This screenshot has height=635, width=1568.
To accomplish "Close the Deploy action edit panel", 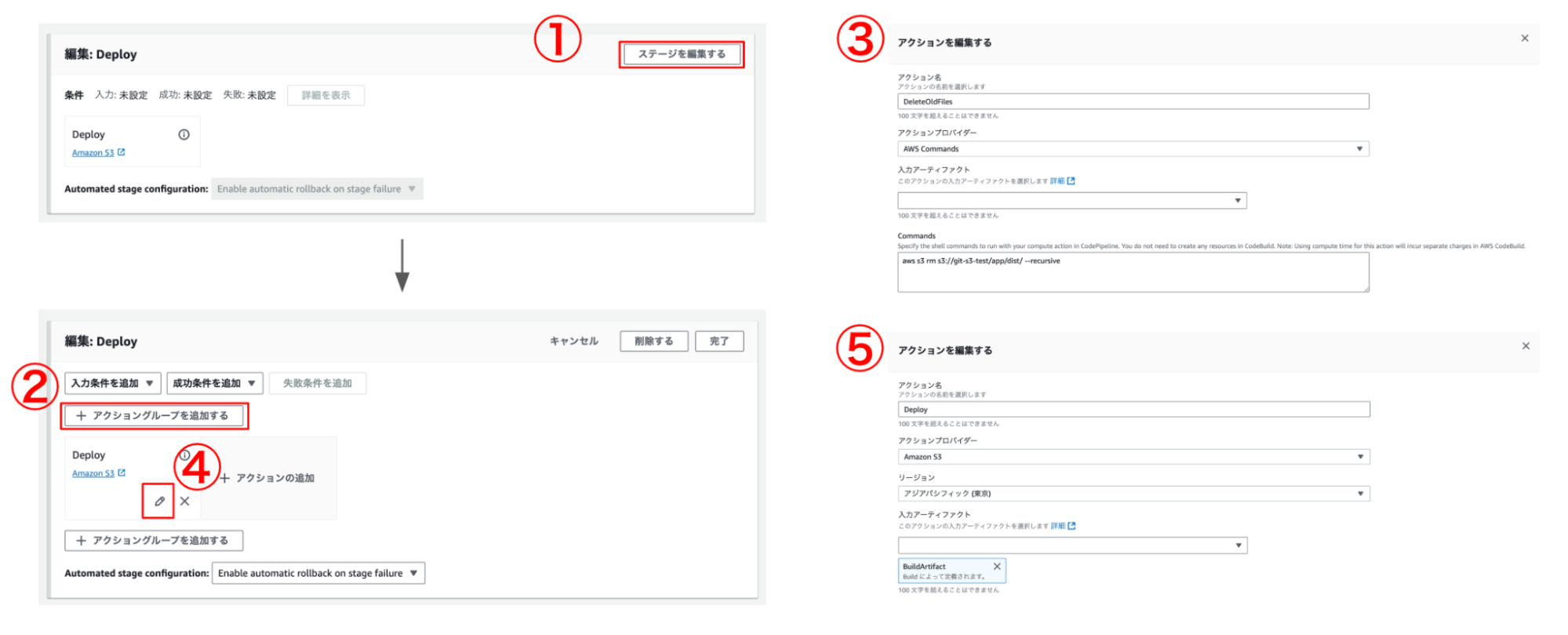I will click(x=1526, y=346).
